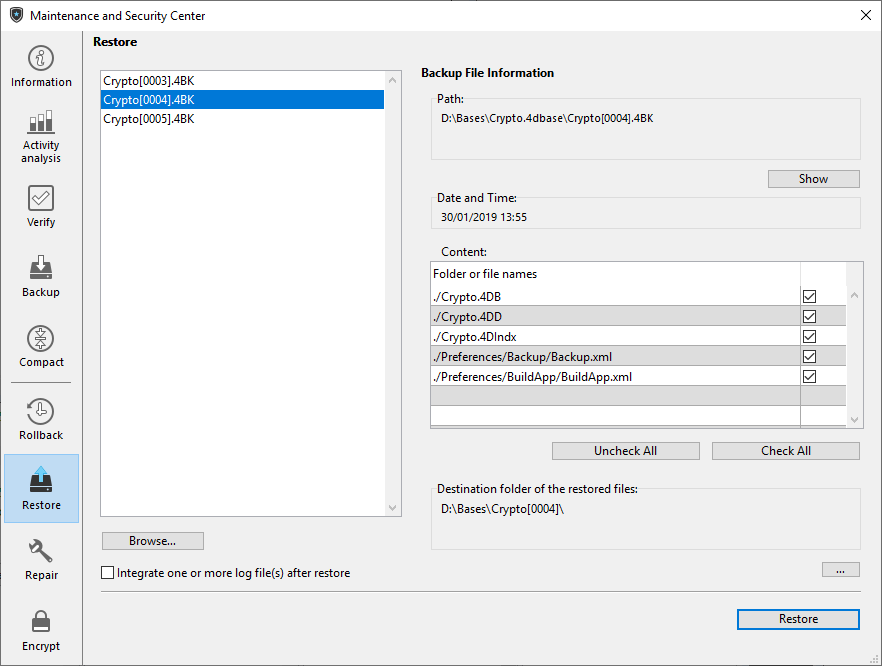The image size is (882, 666).
Task: Open destination folder chooser ellipsis button
Action: pos(840,569)
